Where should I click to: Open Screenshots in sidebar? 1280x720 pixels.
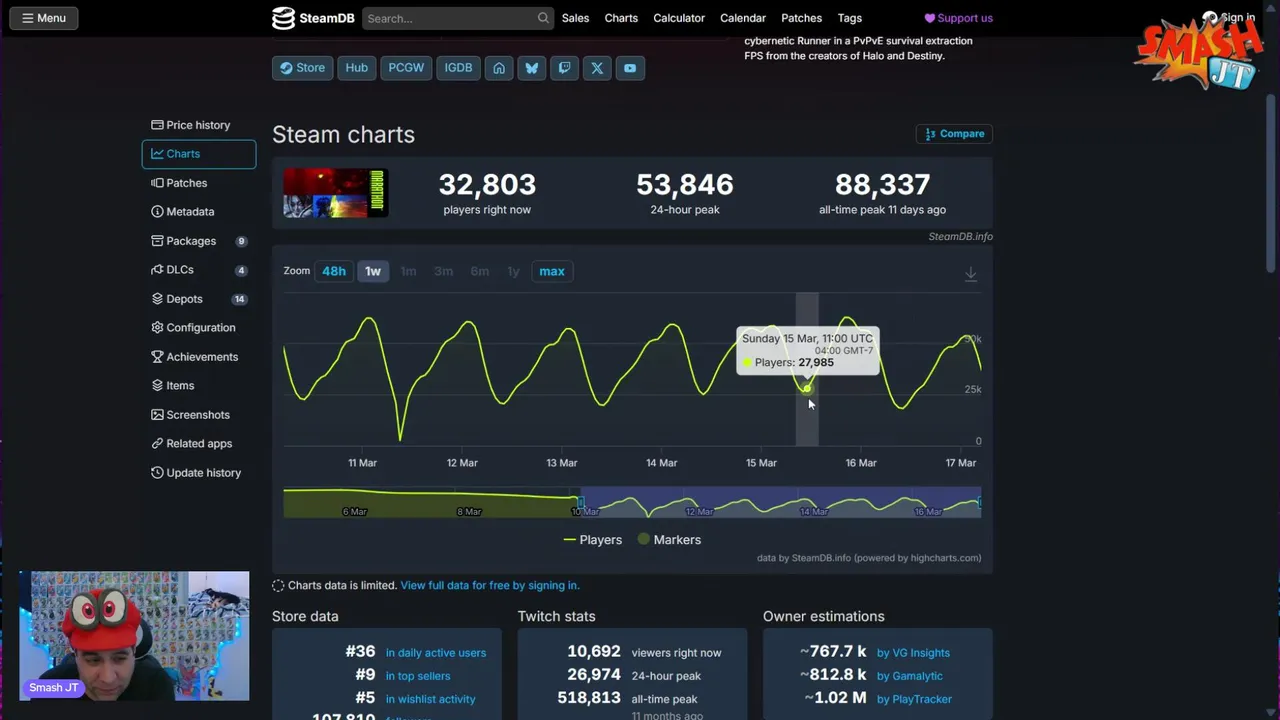[199, 415]
